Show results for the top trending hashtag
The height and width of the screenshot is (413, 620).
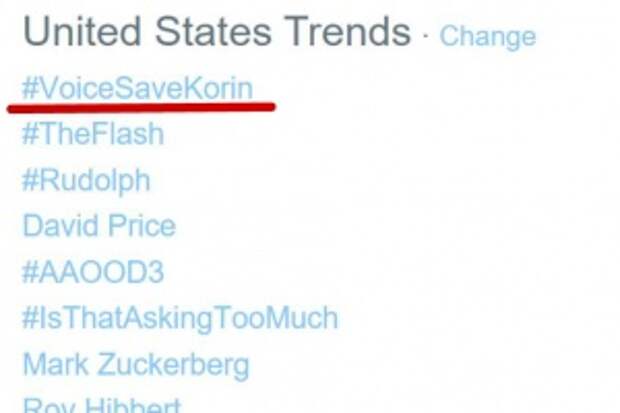(137, 88)
